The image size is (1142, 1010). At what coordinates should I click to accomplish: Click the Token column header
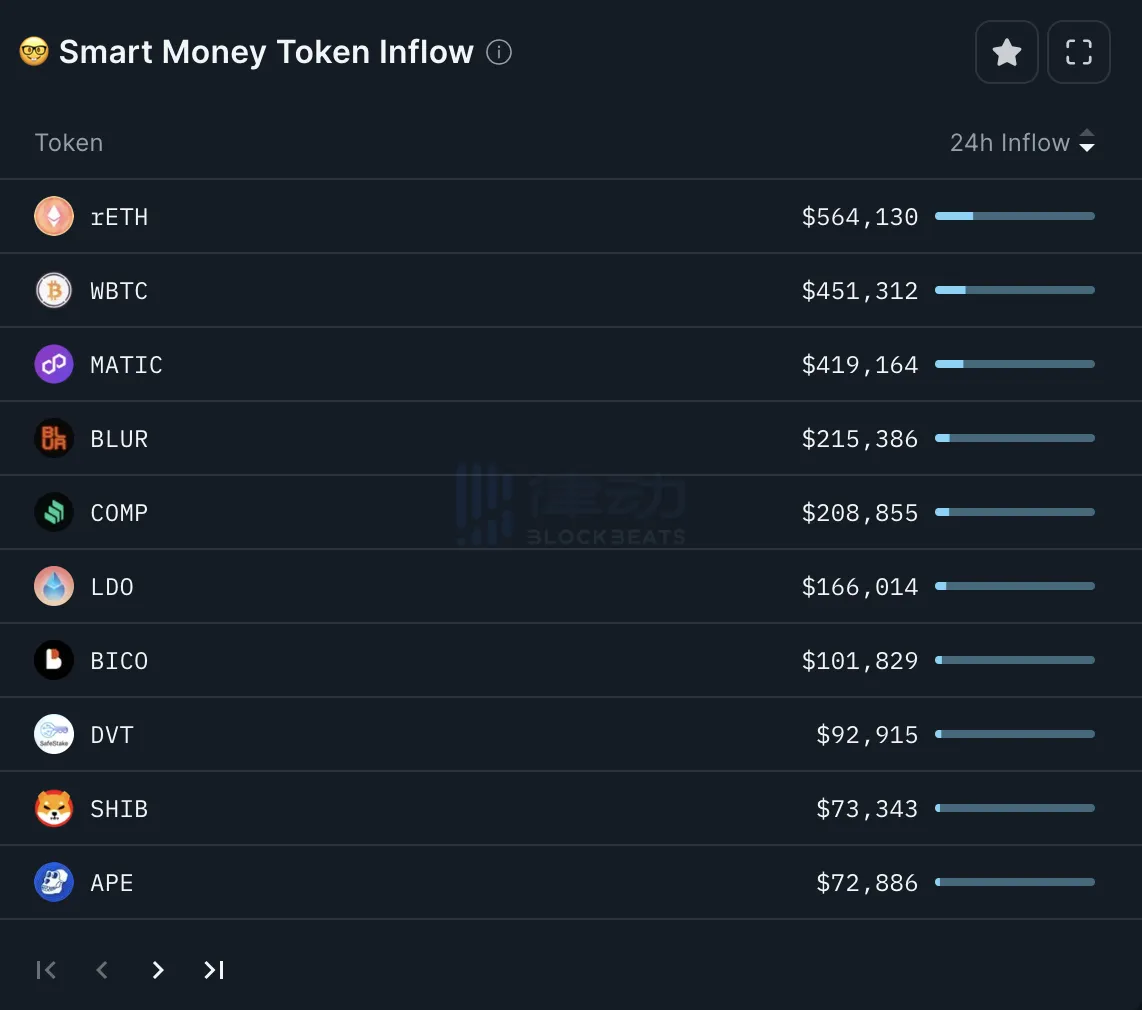69,143
